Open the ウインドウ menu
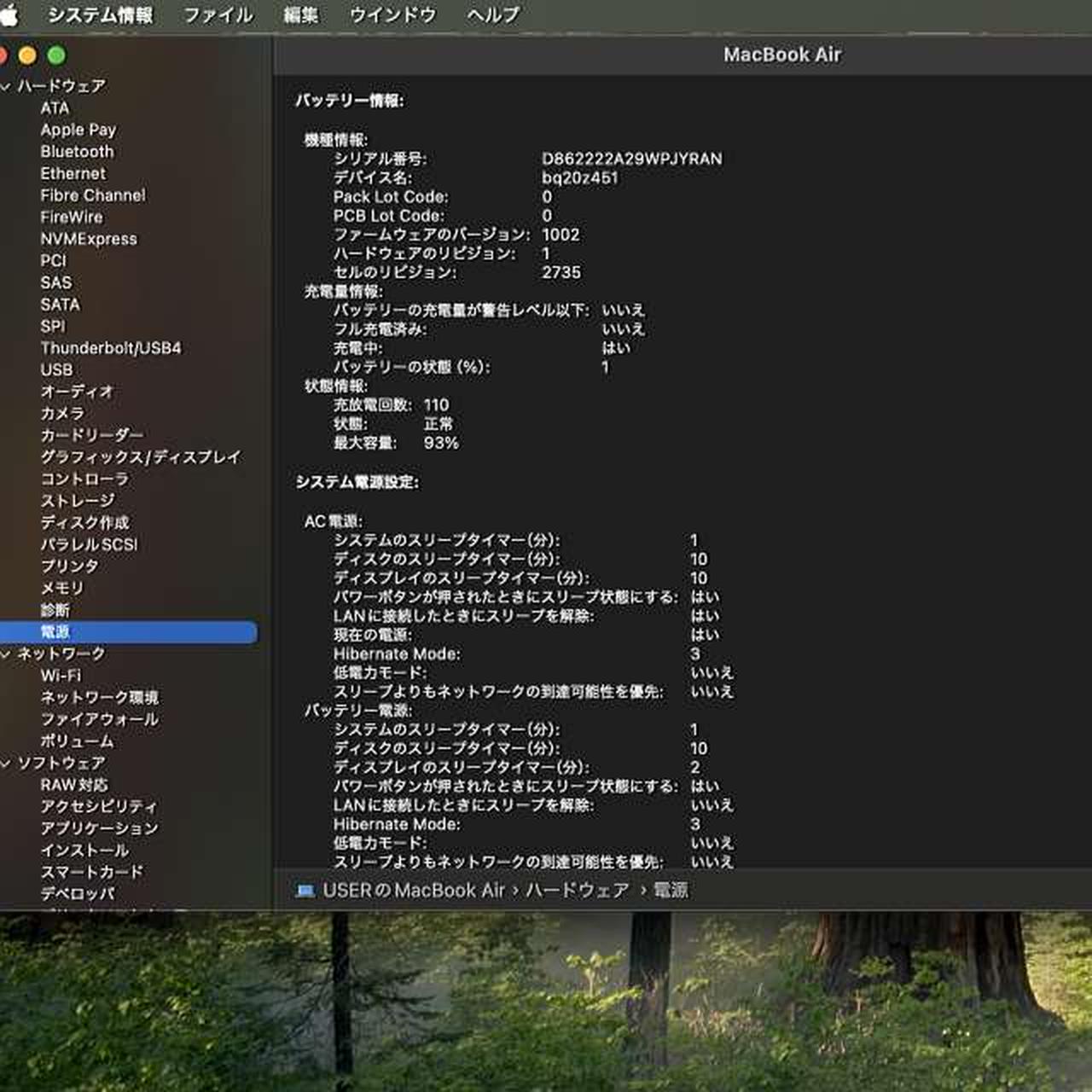The image size is (1092, 1092). tap(392, 15)
